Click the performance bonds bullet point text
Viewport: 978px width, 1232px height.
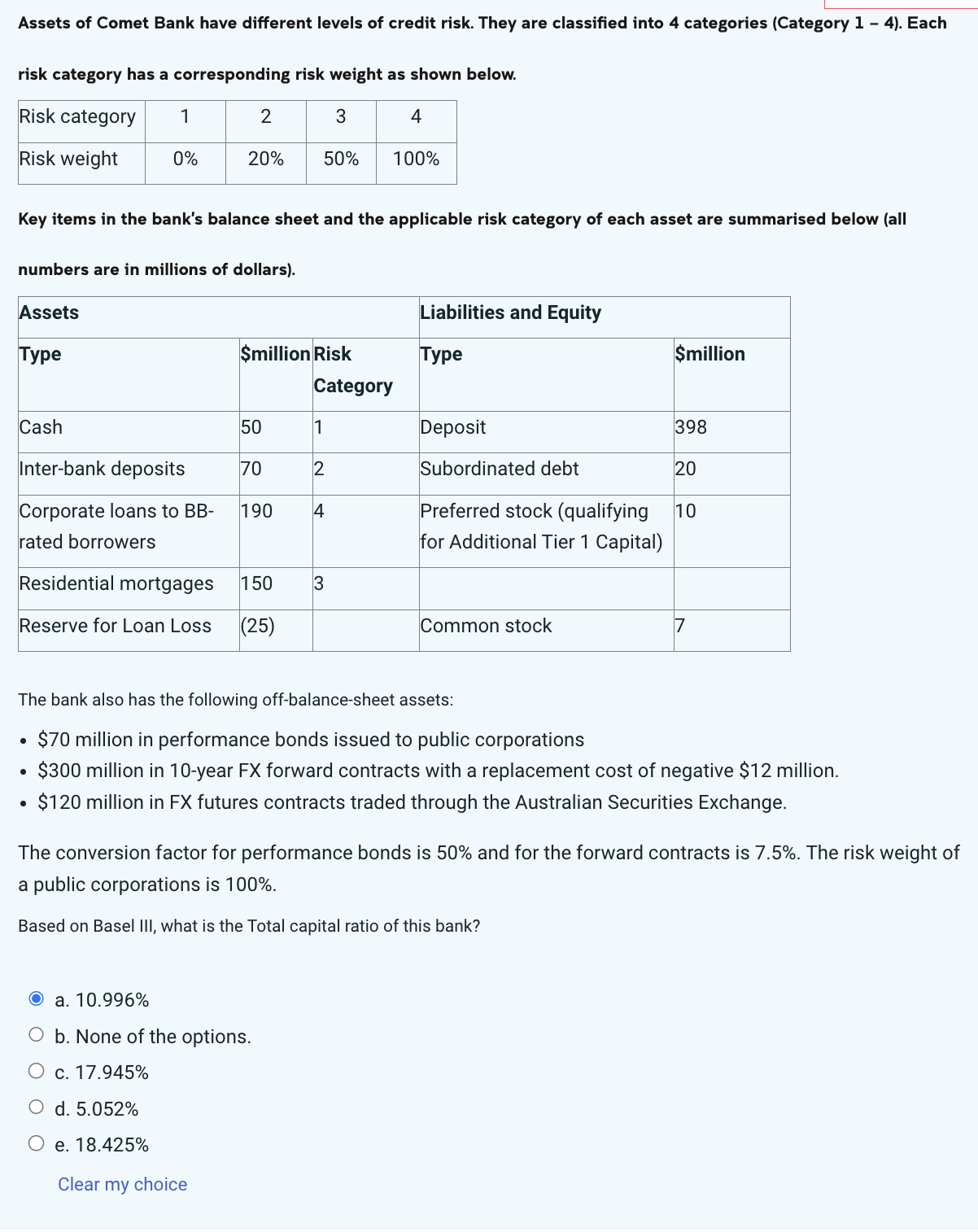(311, 740)
